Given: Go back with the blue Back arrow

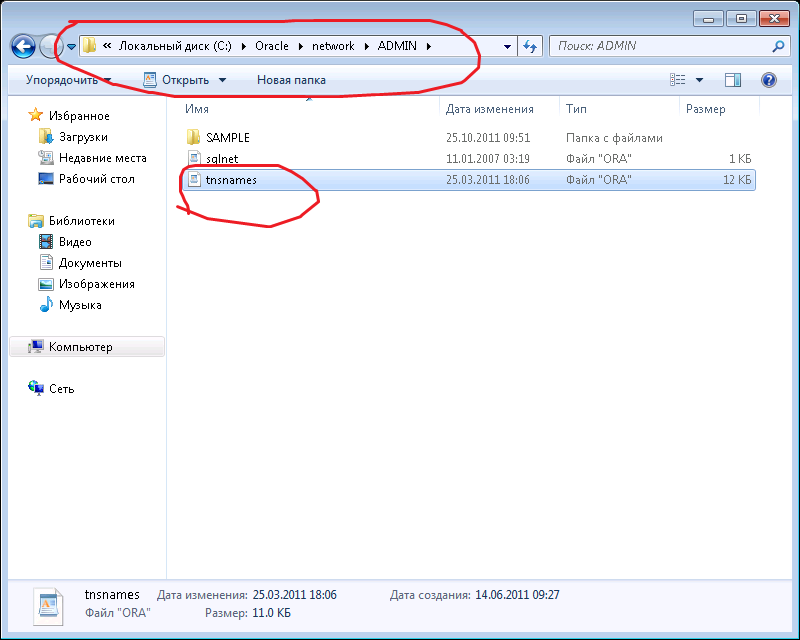Looking at the screenshot, I should point(23,46).
